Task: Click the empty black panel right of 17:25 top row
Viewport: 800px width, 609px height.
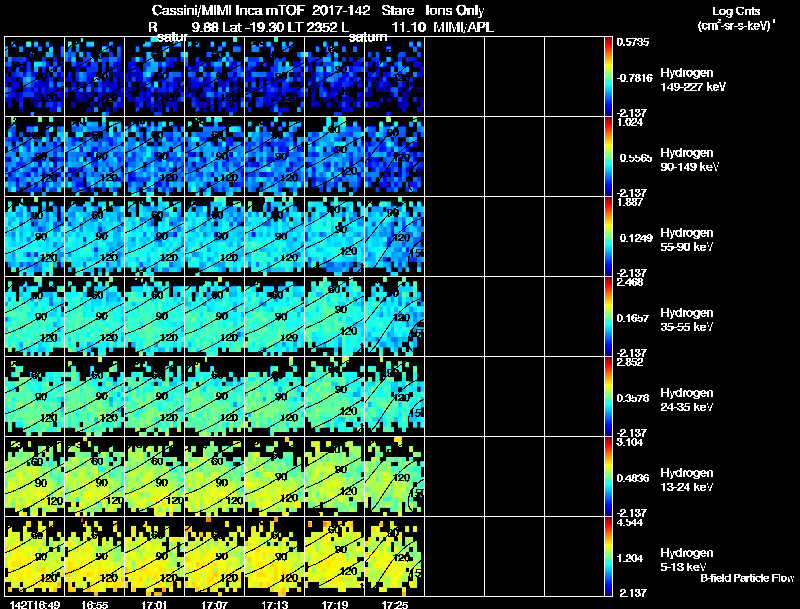Action: click(454, 77)
